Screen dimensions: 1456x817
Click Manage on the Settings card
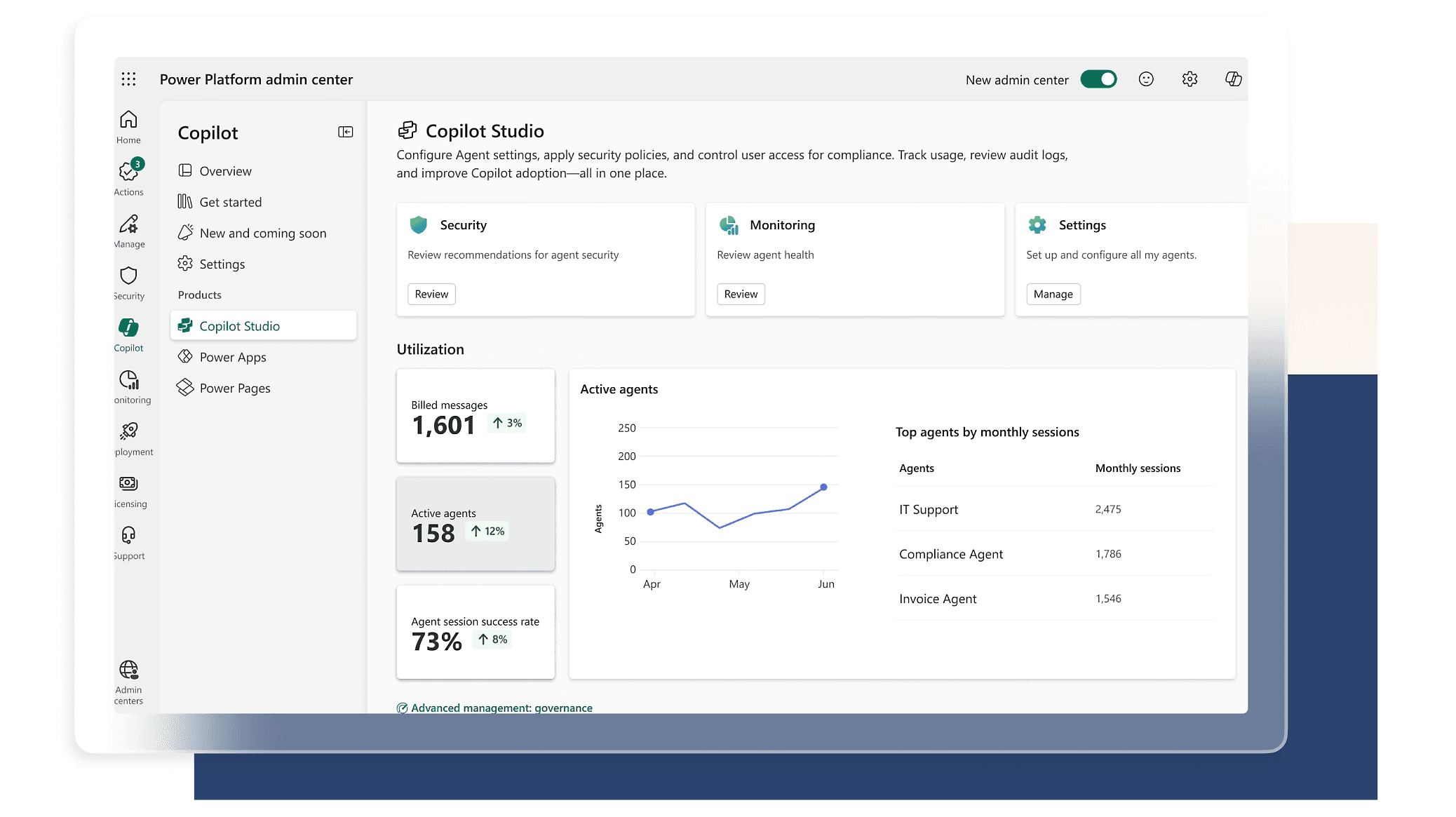click(1053, 294)
